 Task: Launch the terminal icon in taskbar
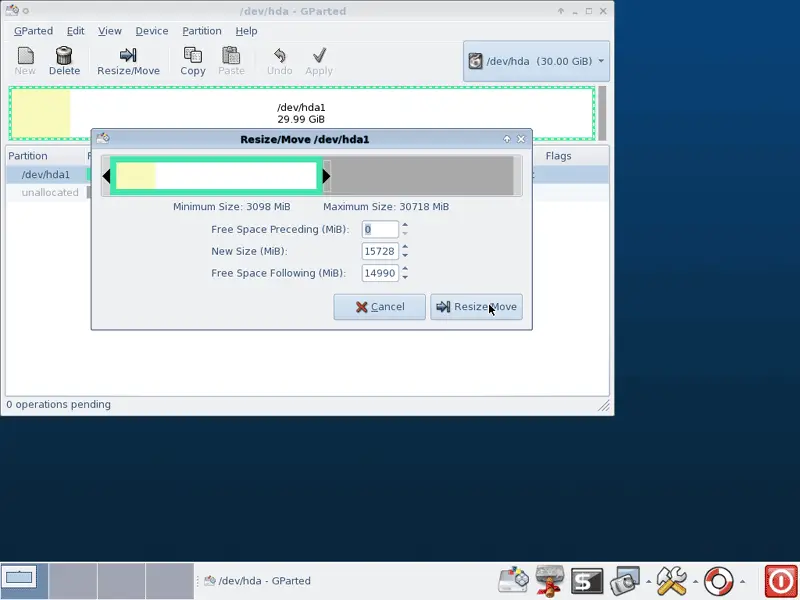(587, 581)
